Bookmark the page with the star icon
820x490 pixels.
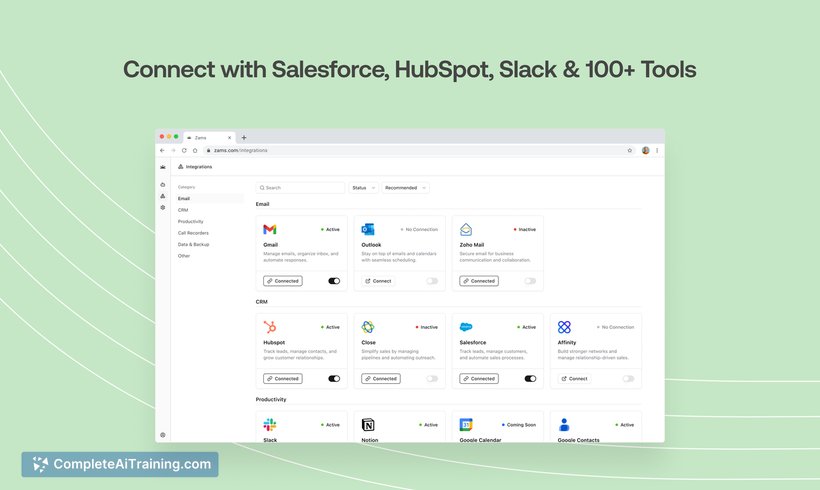tap(630, 150)
